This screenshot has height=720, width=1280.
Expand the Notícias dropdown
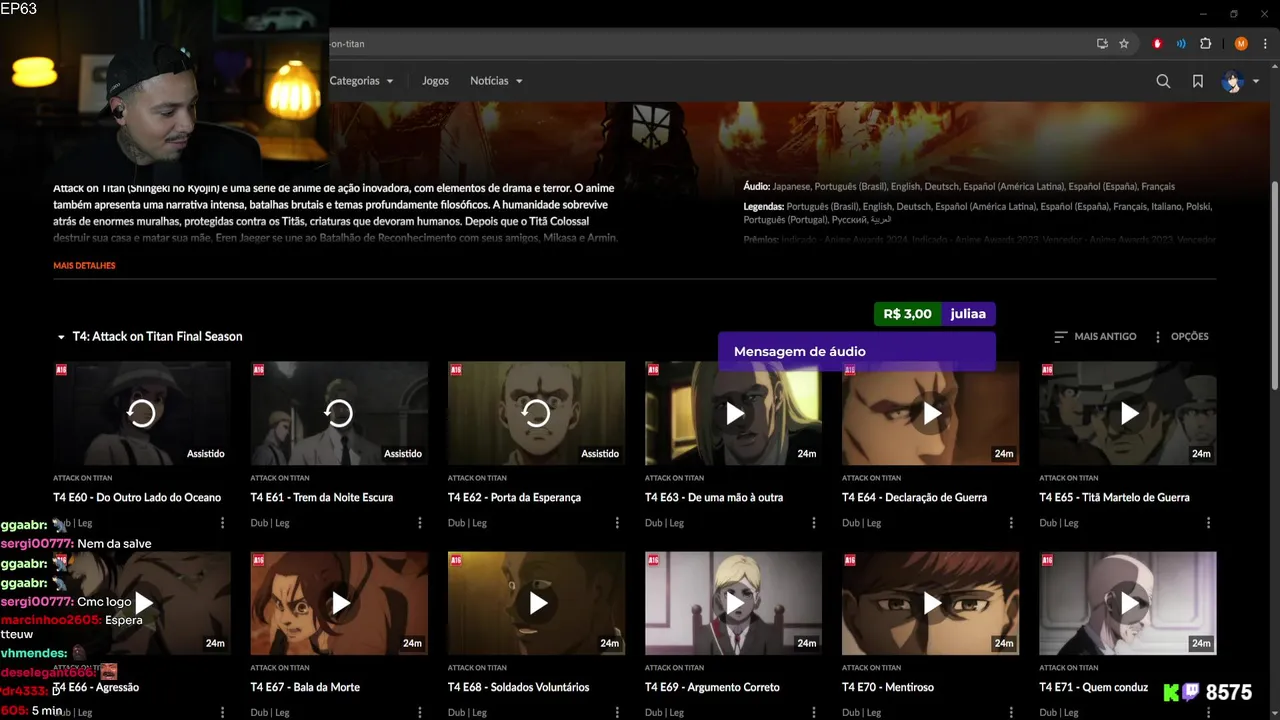pos(496,81)
